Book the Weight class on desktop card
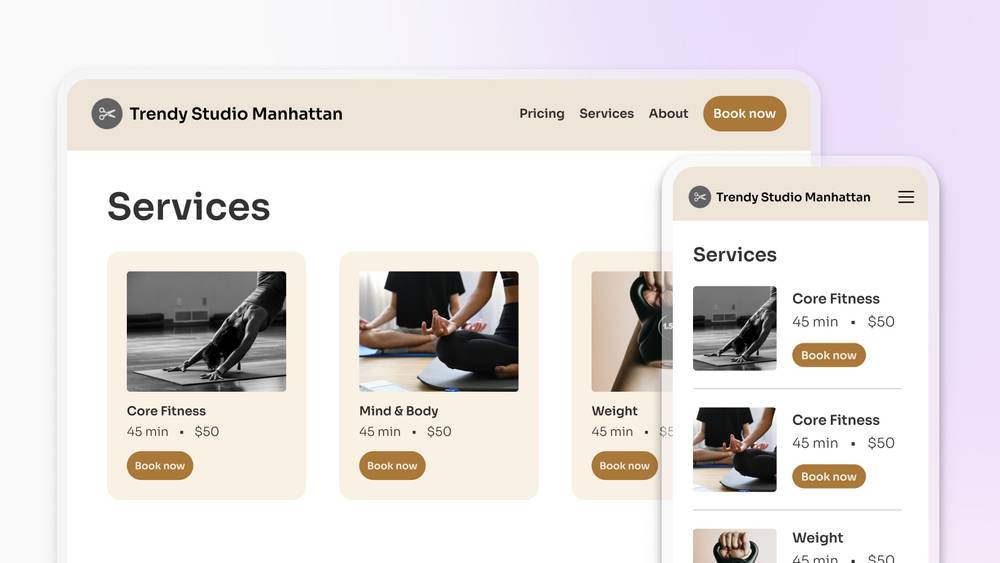This screenshot has width=1000, height=563. point(624,465)
